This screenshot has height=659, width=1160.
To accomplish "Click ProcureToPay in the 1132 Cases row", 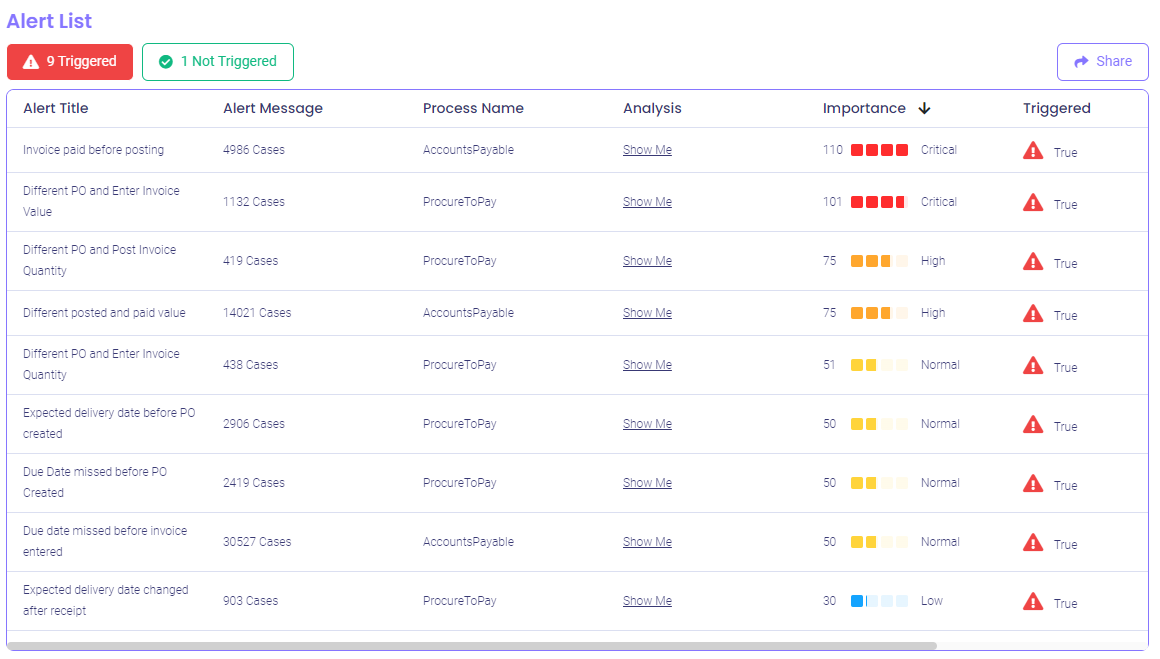I will click(459, 201).
